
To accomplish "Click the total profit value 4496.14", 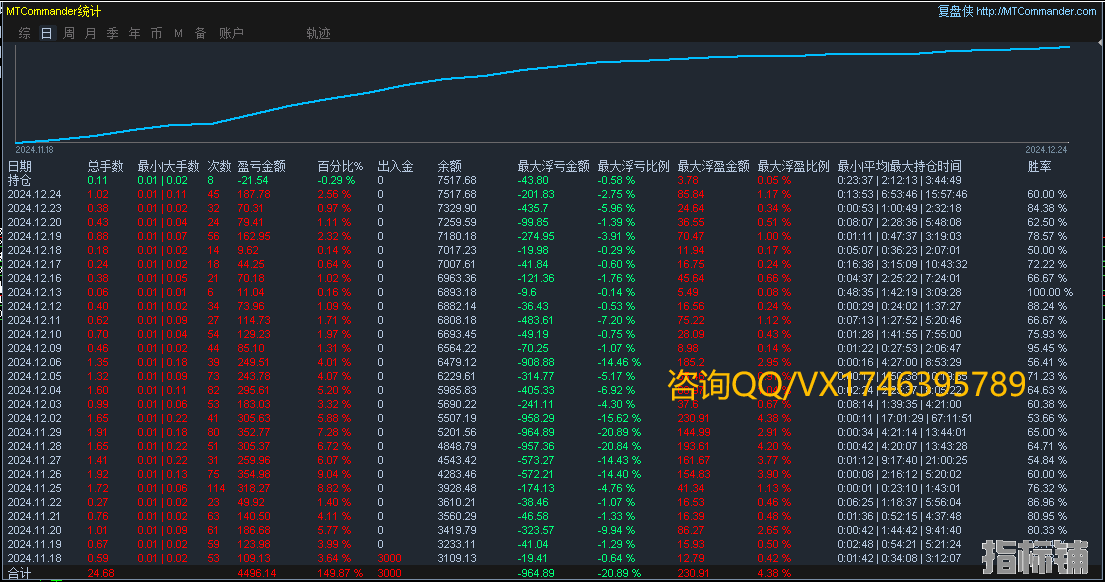I will point(257,574).
